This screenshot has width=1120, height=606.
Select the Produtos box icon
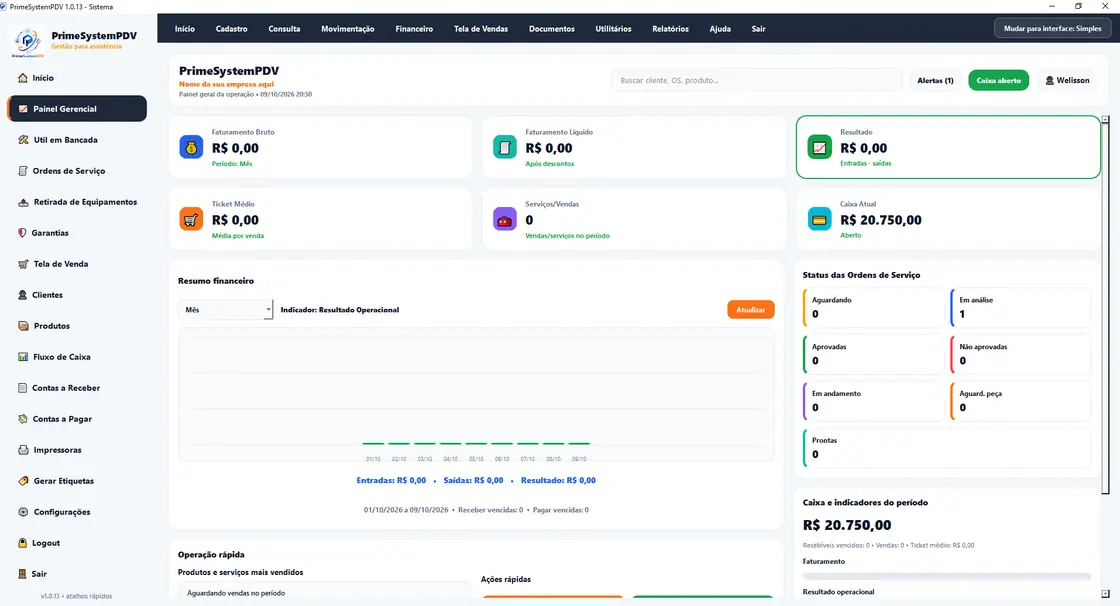23,326
